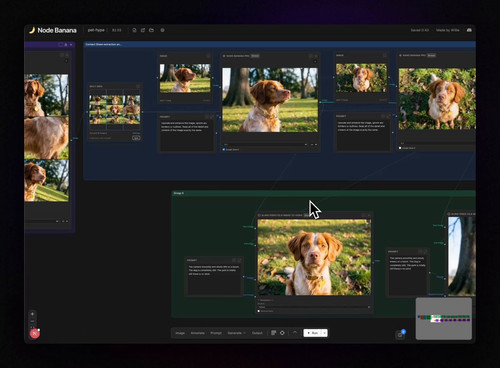Click the Node Banana logo
The height and width of the screenshot is (368, 500).
tap(53, 30)
